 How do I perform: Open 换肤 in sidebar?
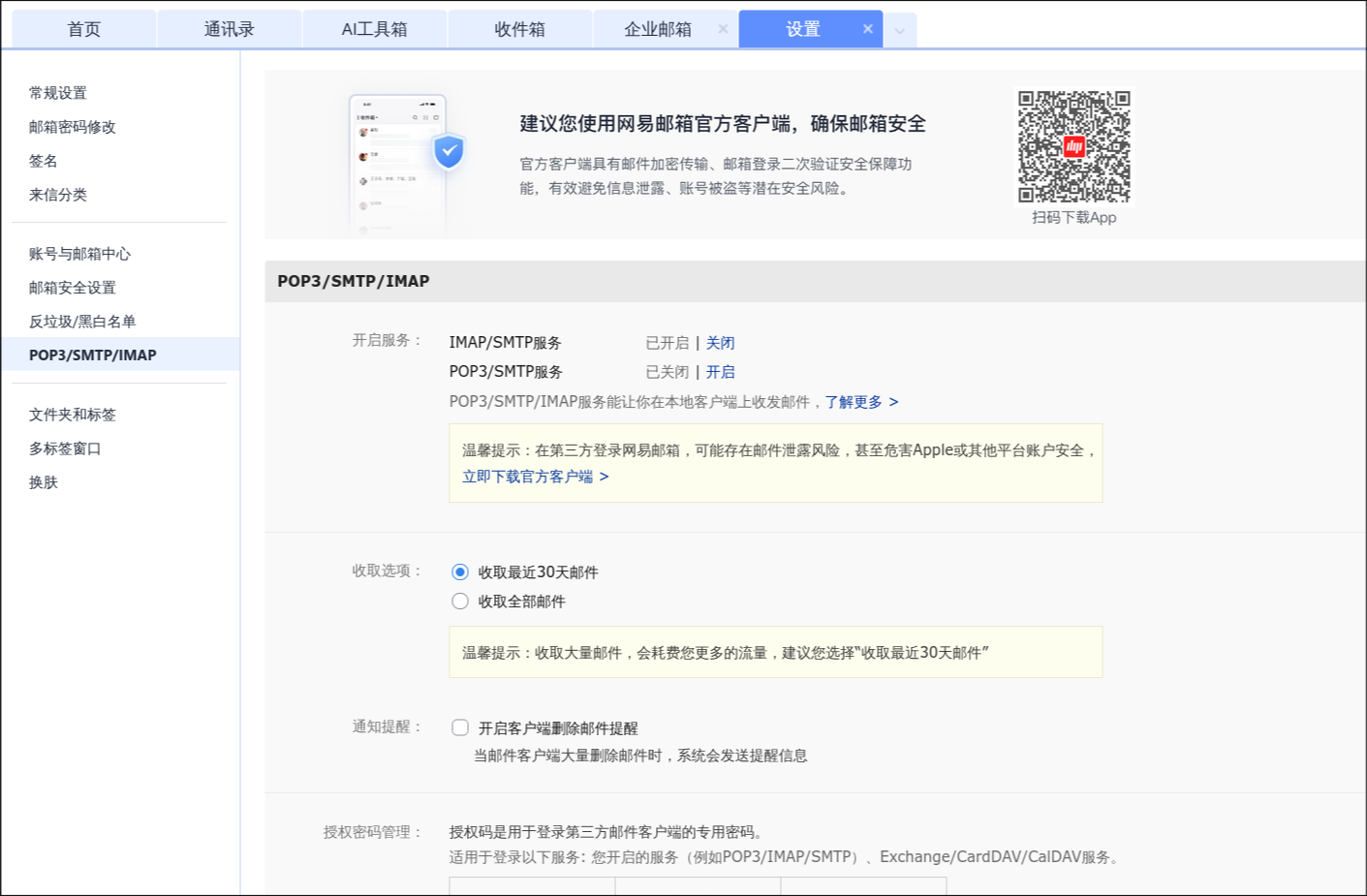coord(44,482)
